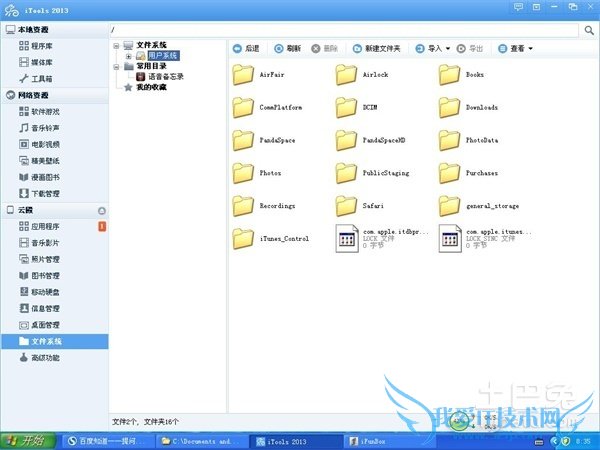The width and height of the screenshot is (600, 450).
Task: Click the 后退 back button
Action: 246,49
